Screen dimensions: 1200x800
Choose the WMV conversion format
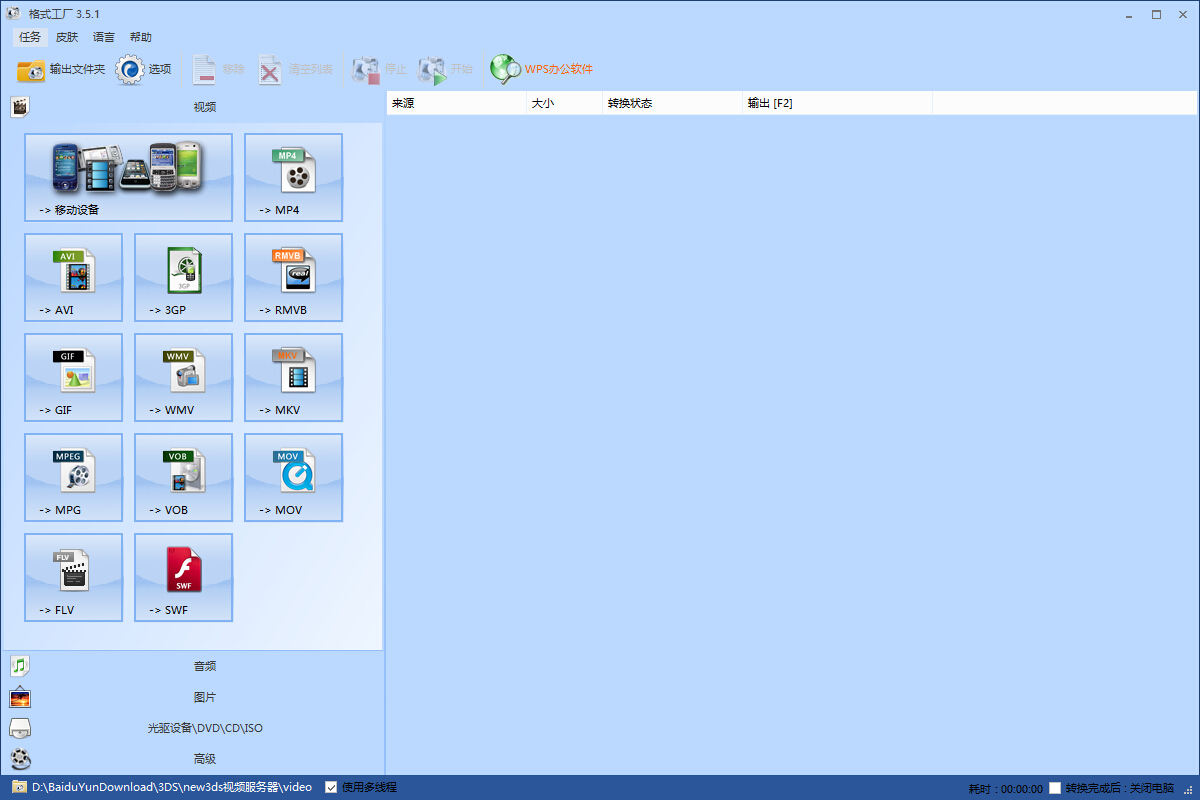183,377
